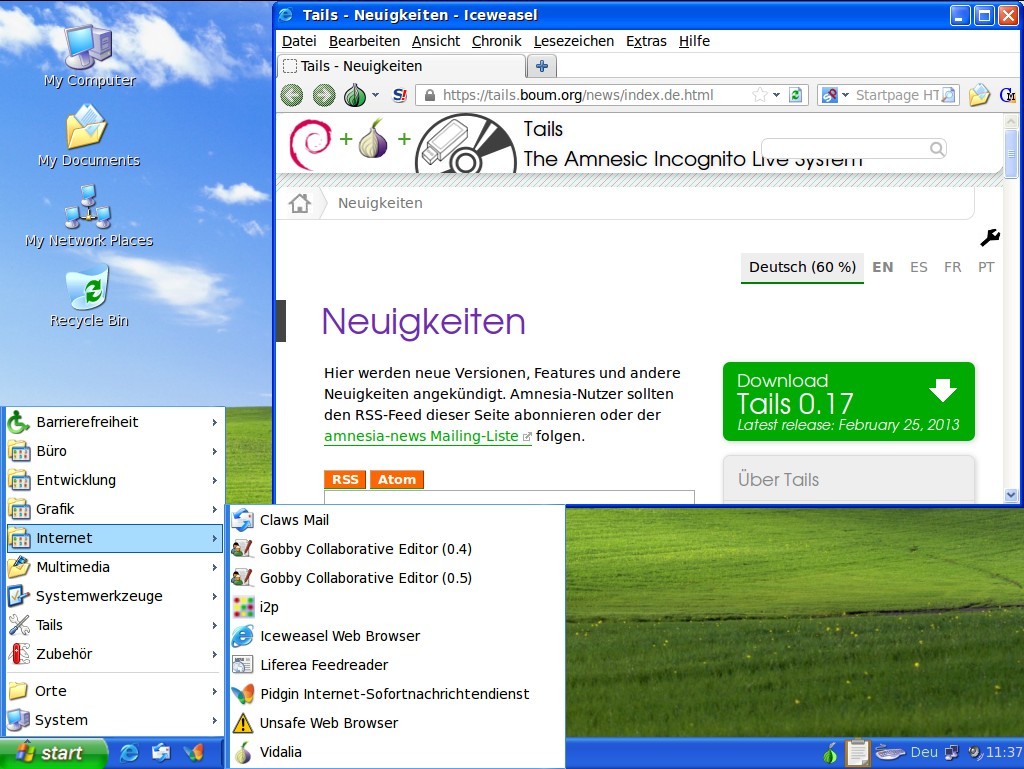
Task: Expand the Zubehör submenu
Action: (x=115, y=654)
